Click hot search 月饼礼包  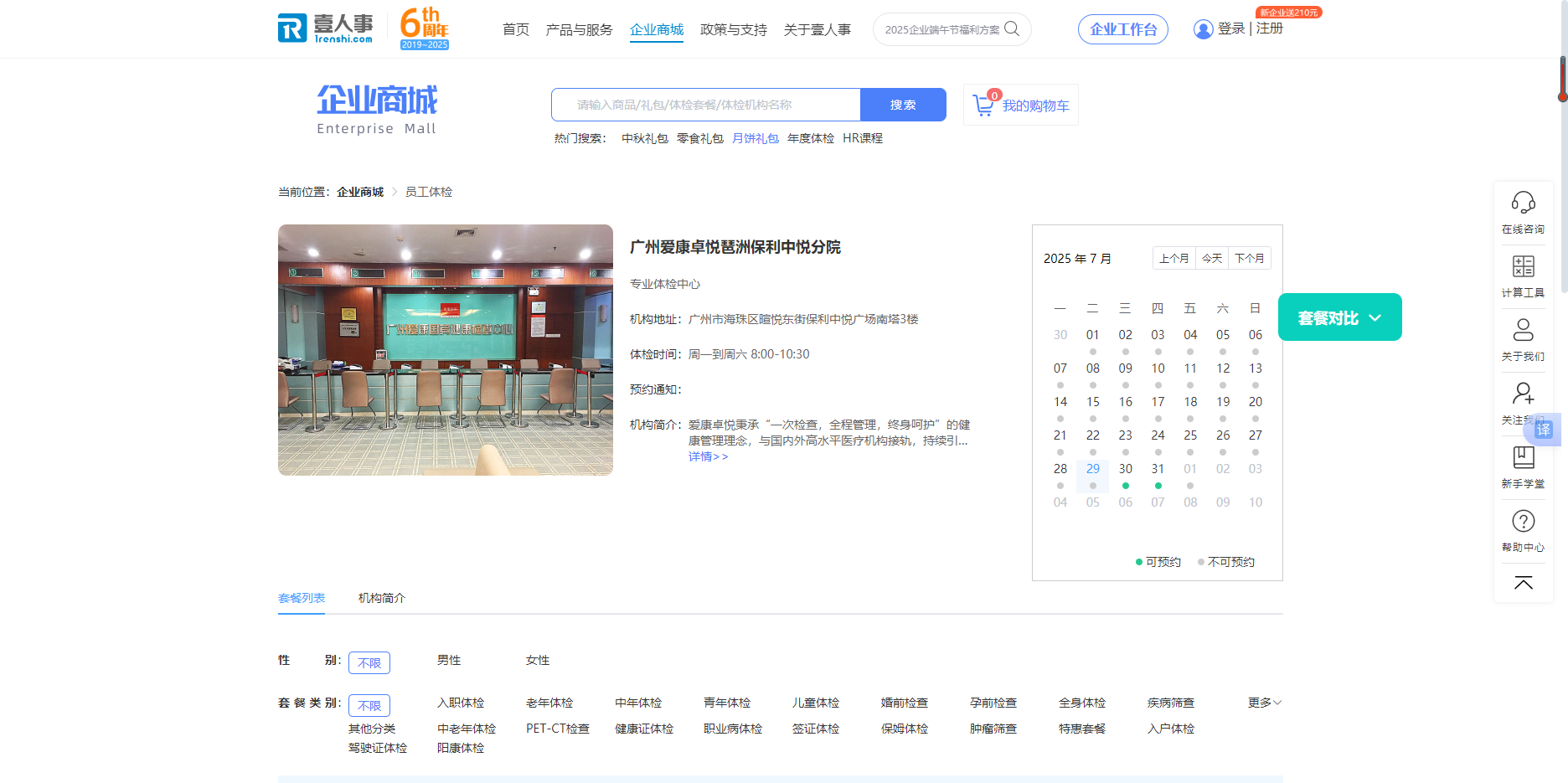756,138
